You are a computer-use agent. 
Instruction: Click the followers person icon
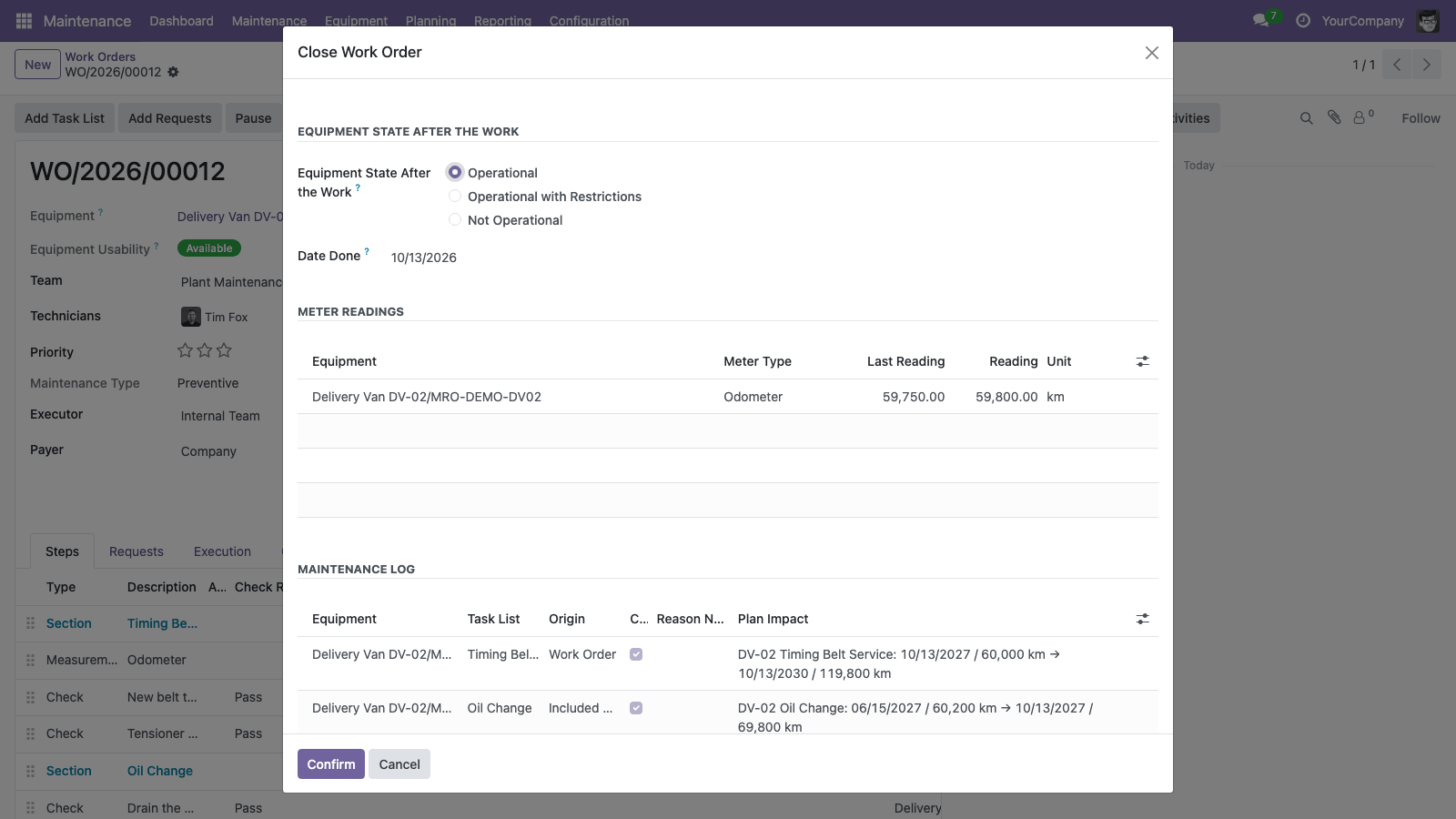click(x=1360, y=118)
